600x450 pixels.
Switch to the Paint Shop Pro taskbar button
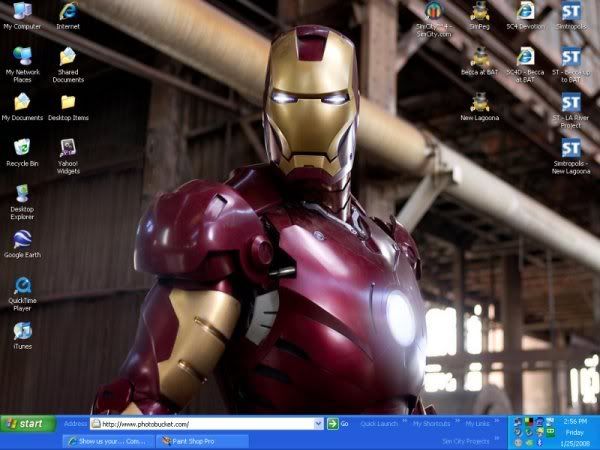[x=203, y=441]
